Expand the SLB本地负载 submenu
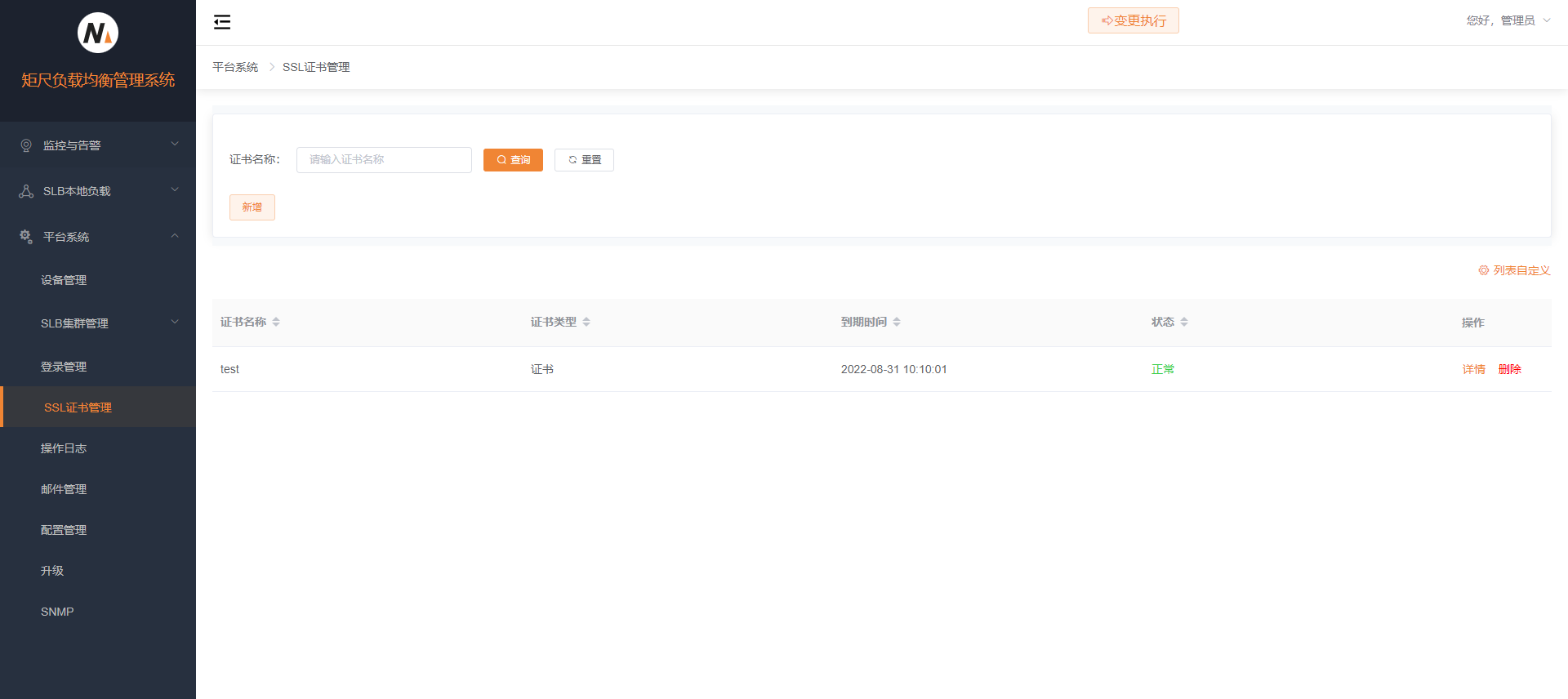The width and height of the screenshot is (1568, 699). [x=98, y=191]
